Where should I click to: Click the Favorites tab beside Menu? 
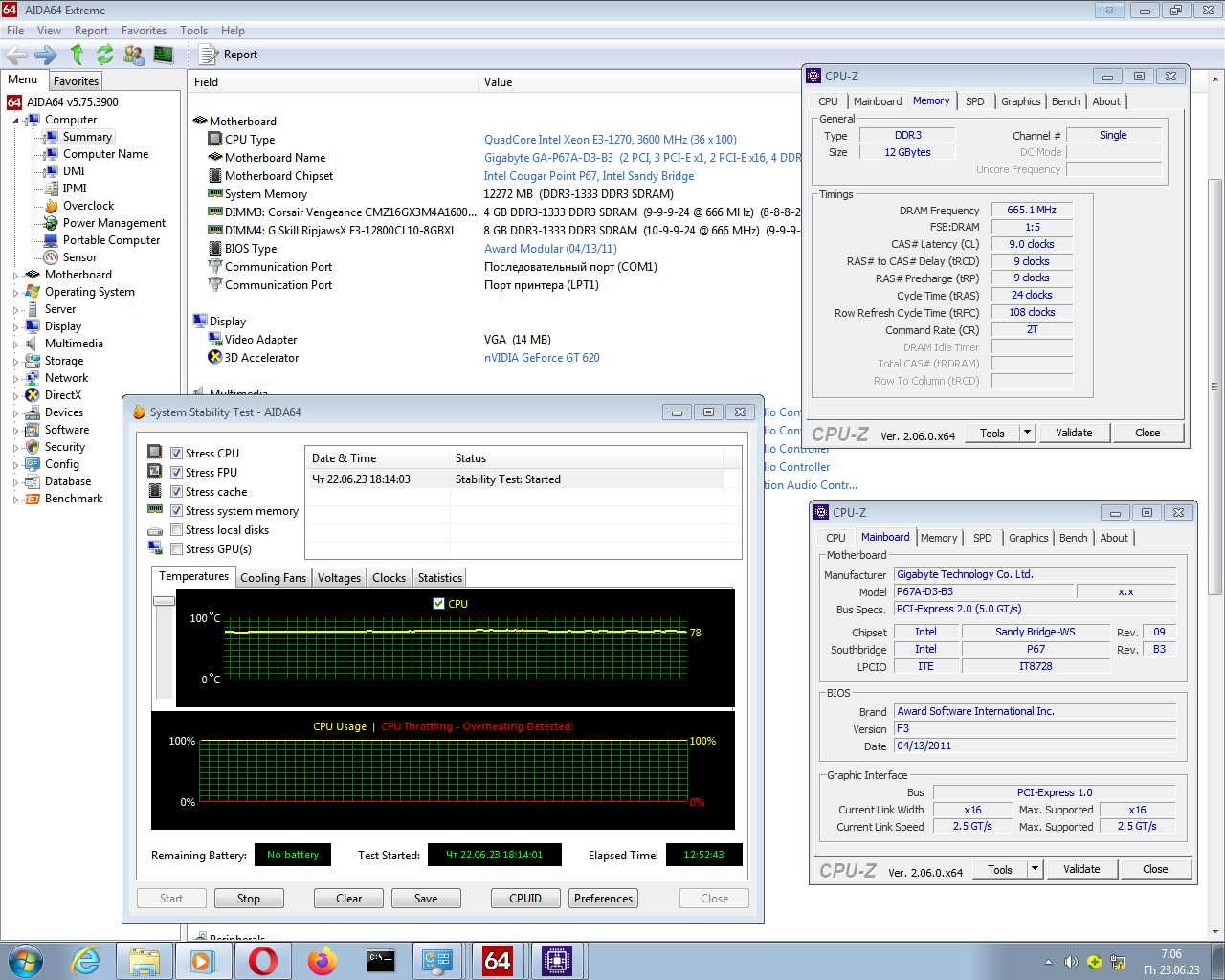pyautogui.click(x=76, y=81)
